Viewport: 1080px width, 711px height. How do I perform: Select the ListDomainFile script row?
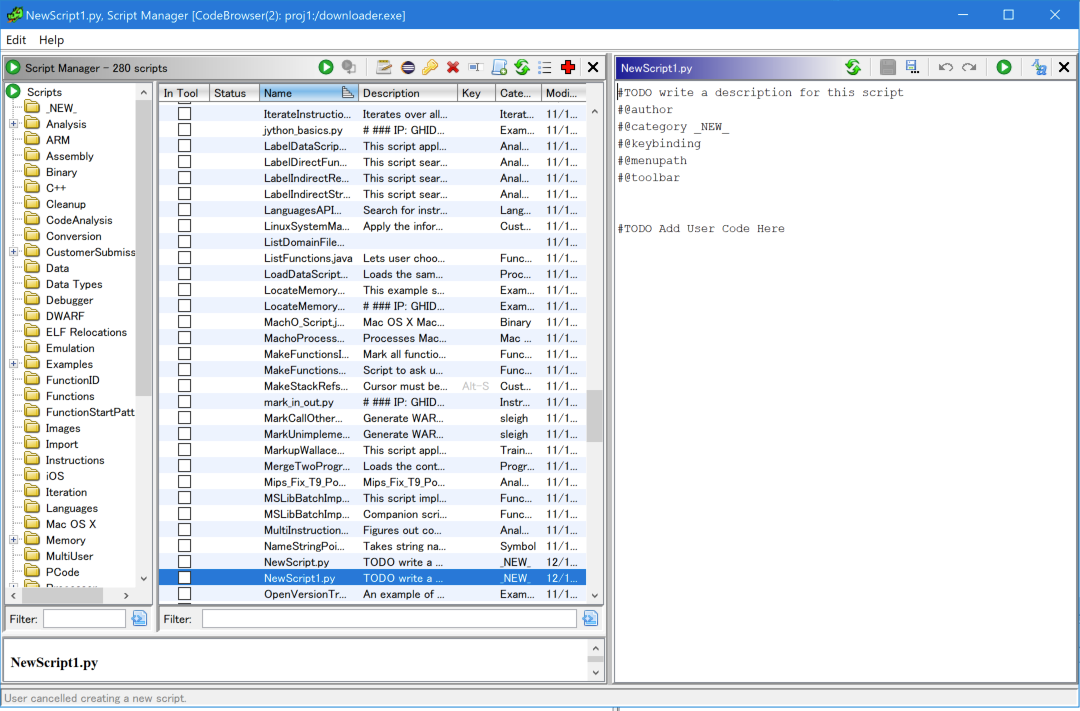(372, 243)
